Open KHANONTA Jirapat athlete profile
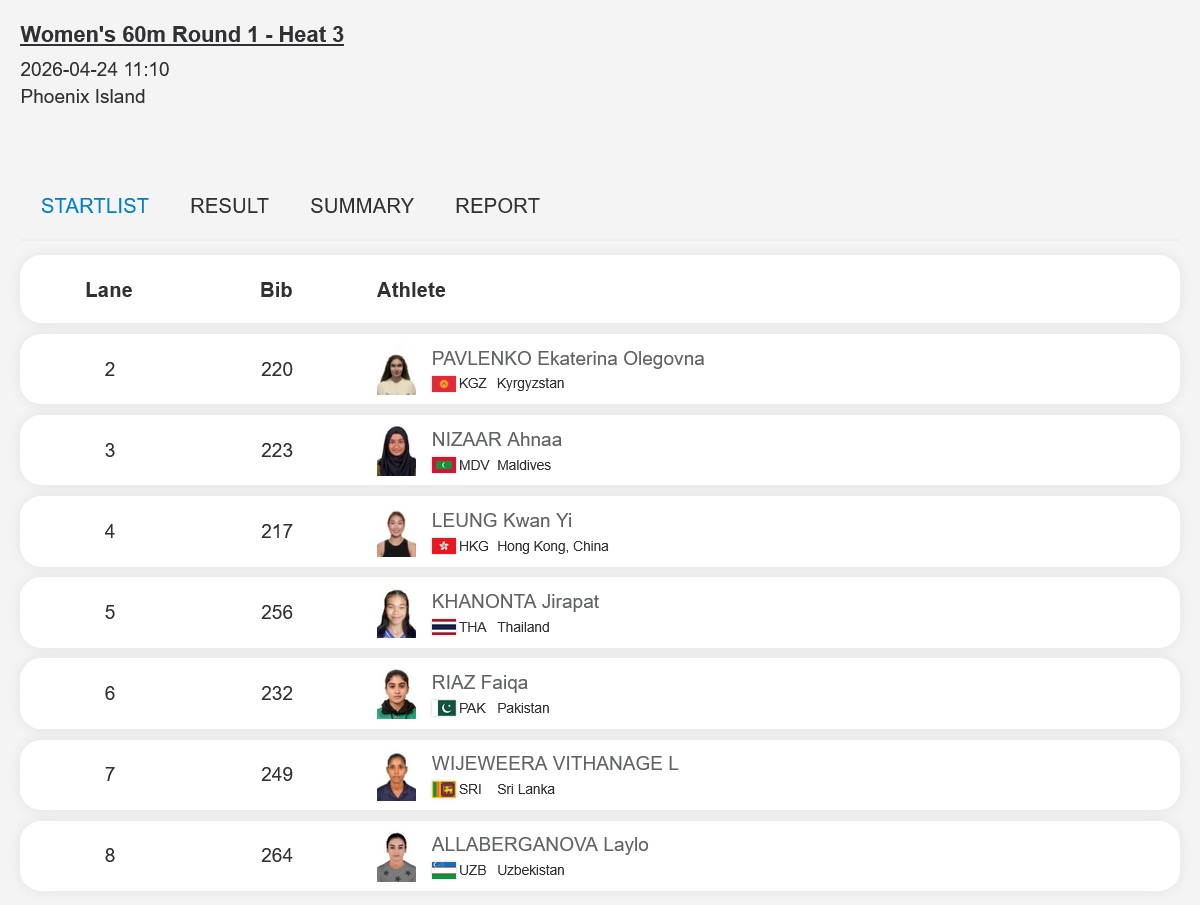The image size is (1200, 905). point(515,601)
